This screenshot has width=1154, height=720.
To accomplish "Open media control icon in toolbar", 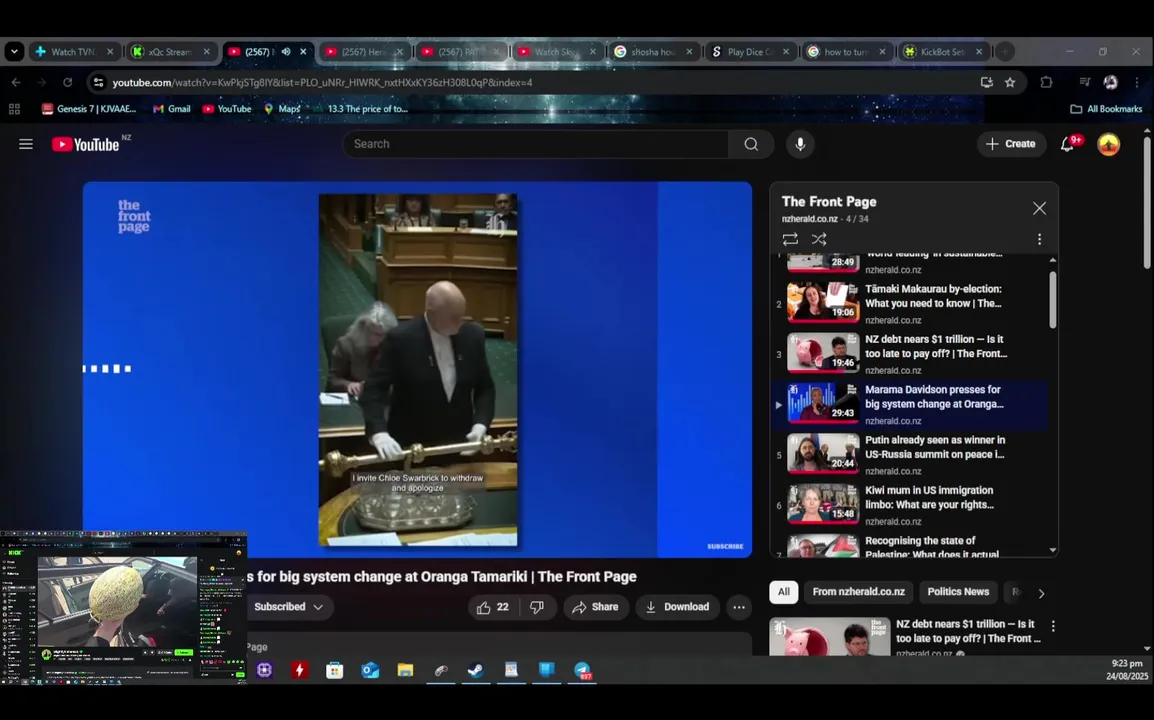I will (x=1084, y=82).
